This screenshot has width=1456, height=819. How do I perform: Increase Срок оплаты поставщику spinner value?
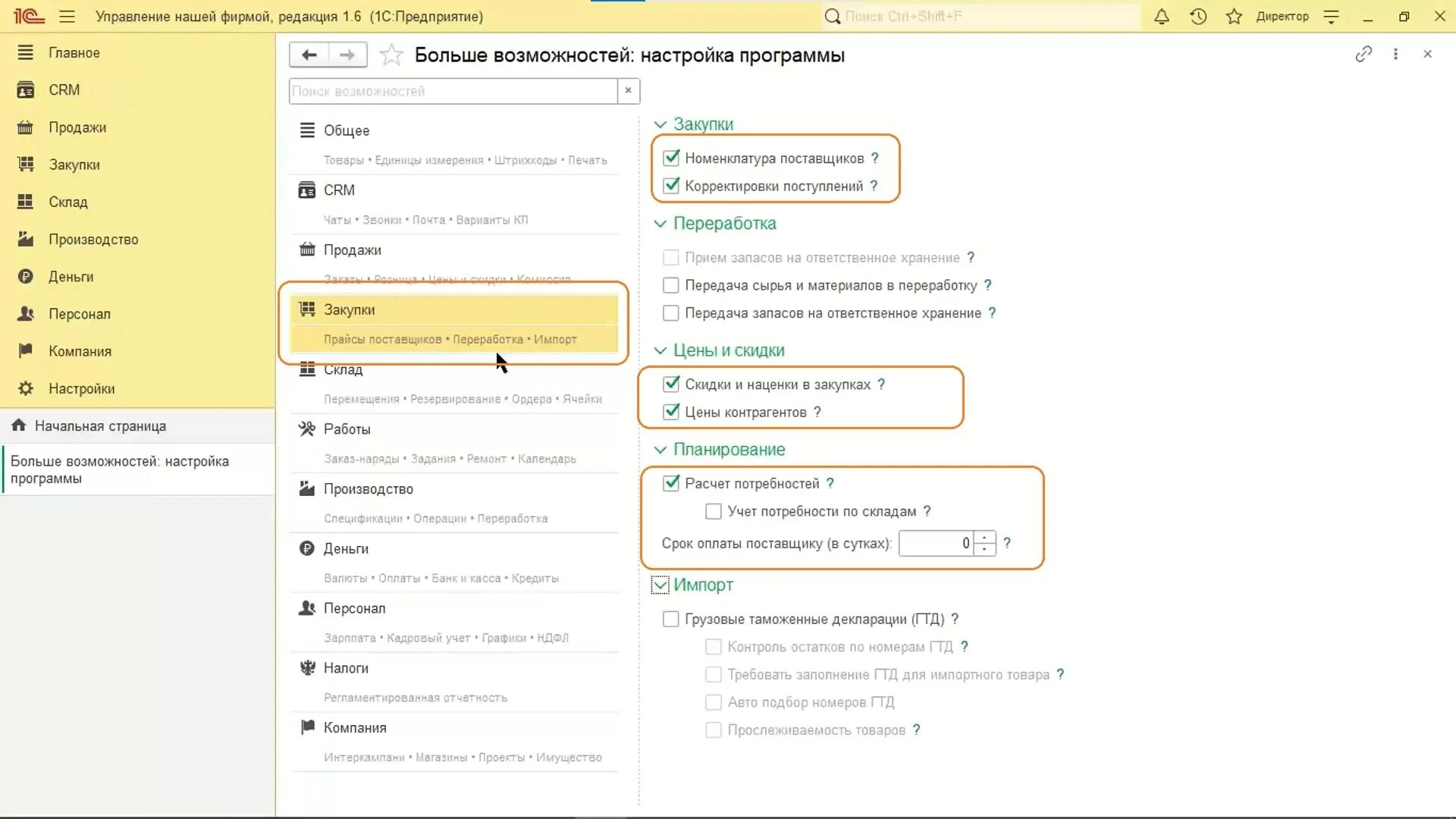984,538
